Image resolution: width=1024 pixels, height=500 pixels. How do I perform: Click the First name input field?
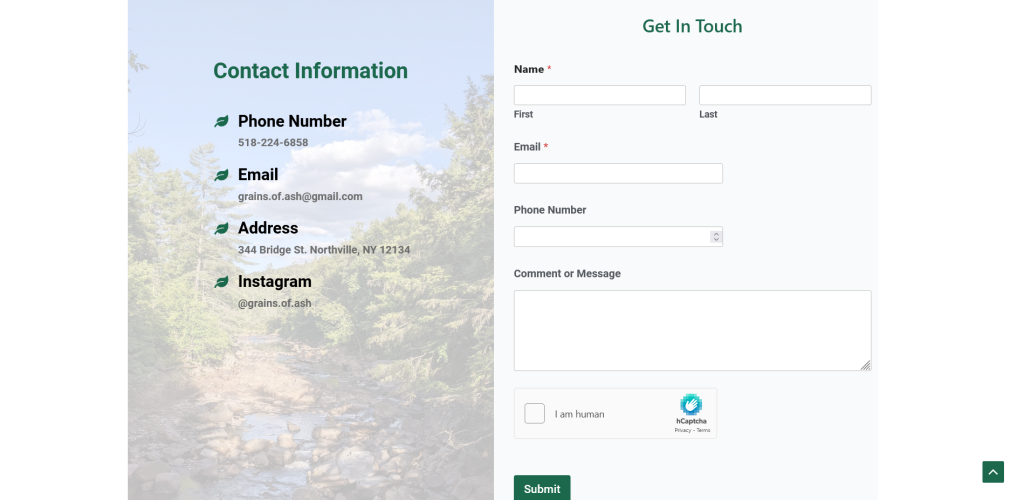pos(600,95)
